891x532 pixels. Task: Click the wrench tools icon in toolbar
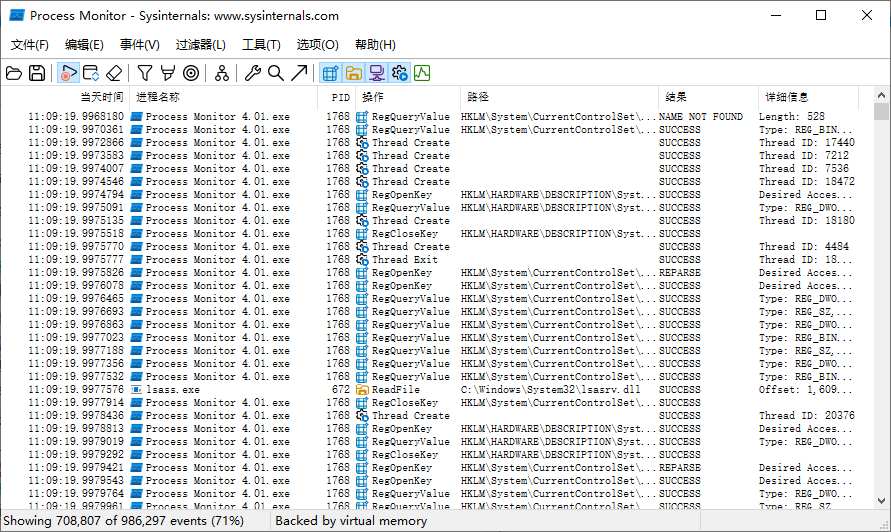[252, 73]
